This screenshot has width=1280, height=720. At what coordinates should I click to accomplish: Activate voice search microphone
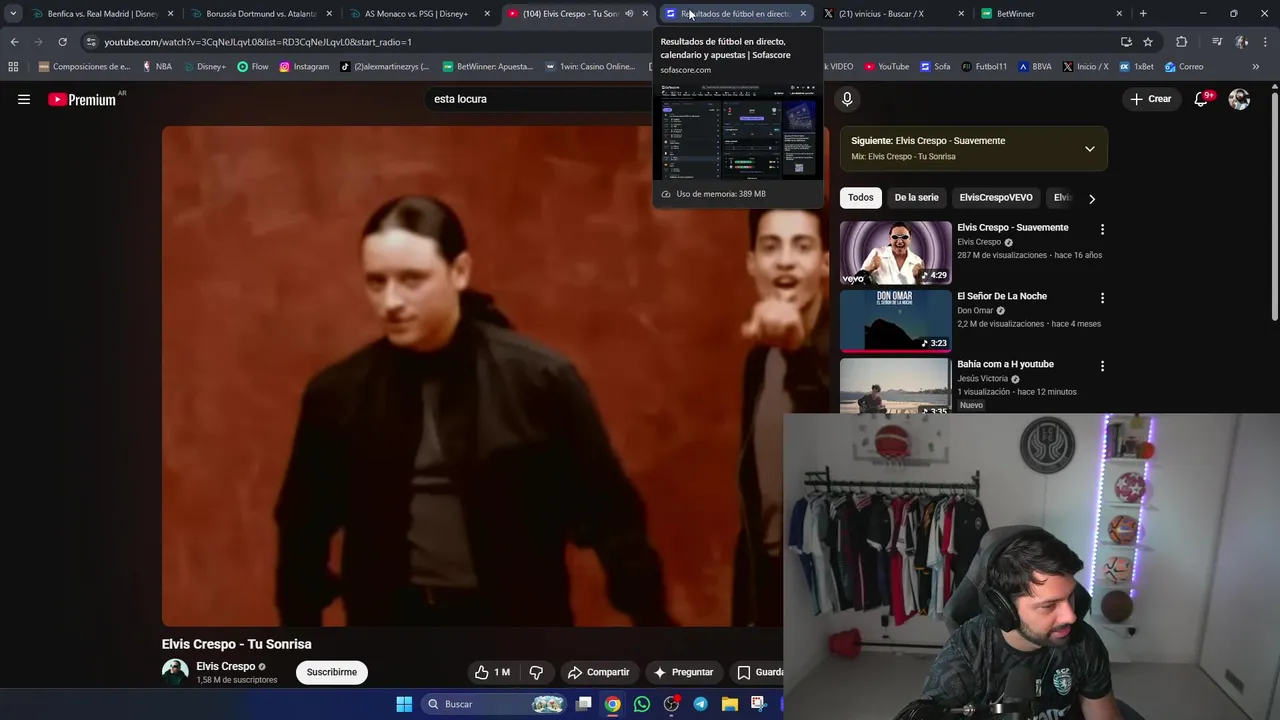pos(847,99)
